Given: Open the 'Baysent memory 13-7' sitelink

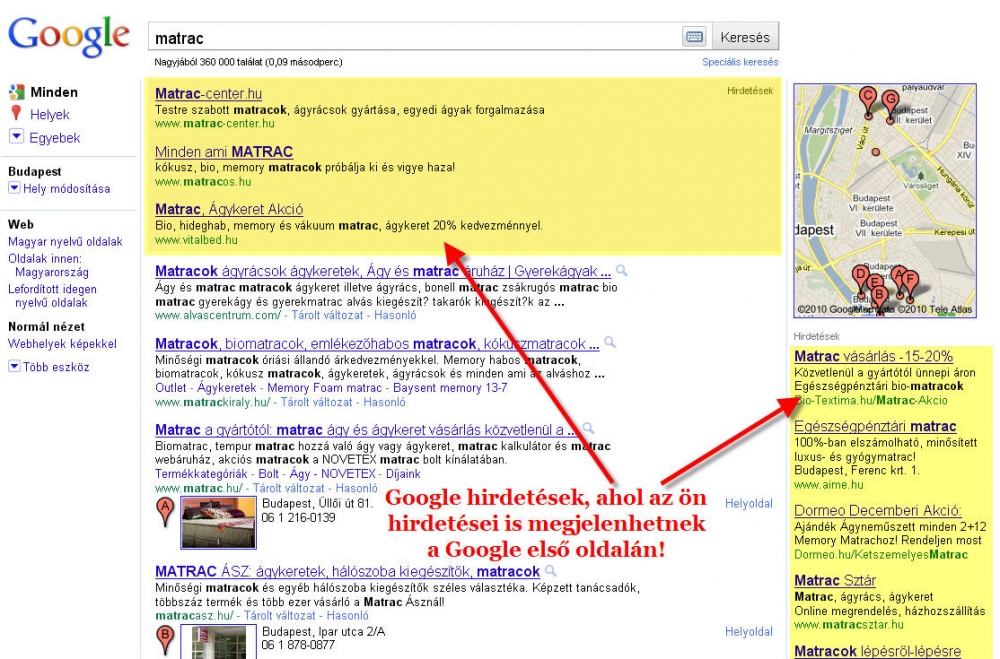Looking at the screenshot, I should click(x=450, y=388).
